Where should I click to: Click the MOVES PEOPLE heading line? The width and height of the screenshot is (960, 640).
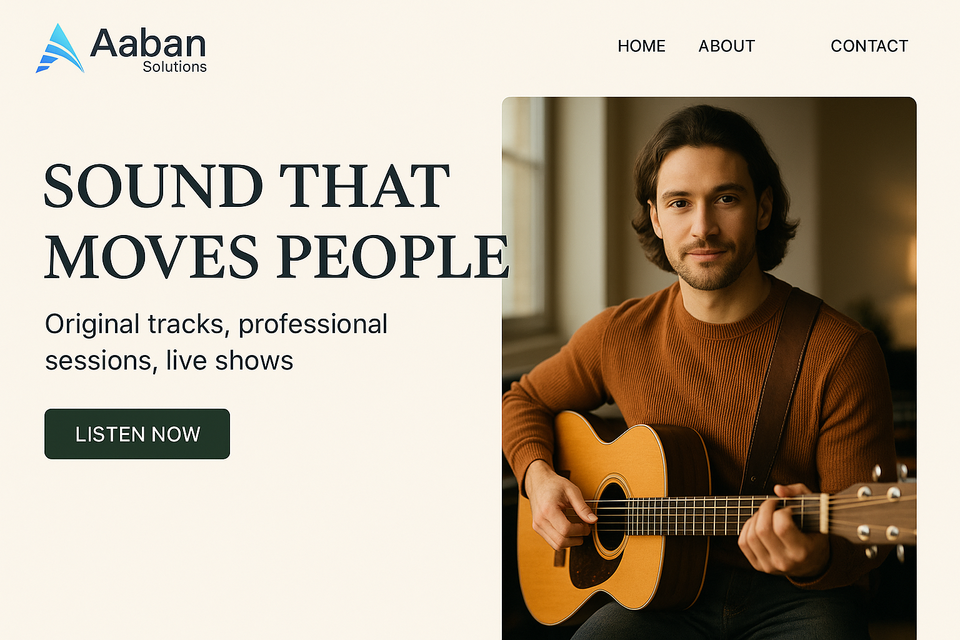point(277,256)
